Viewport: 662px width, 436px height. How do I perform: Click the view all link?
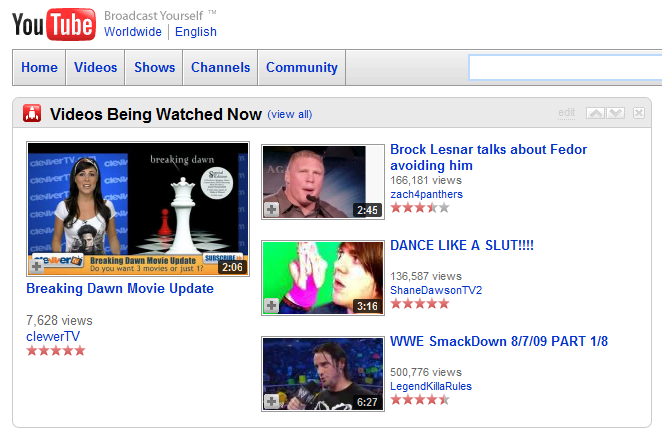(x=290, y=114)
